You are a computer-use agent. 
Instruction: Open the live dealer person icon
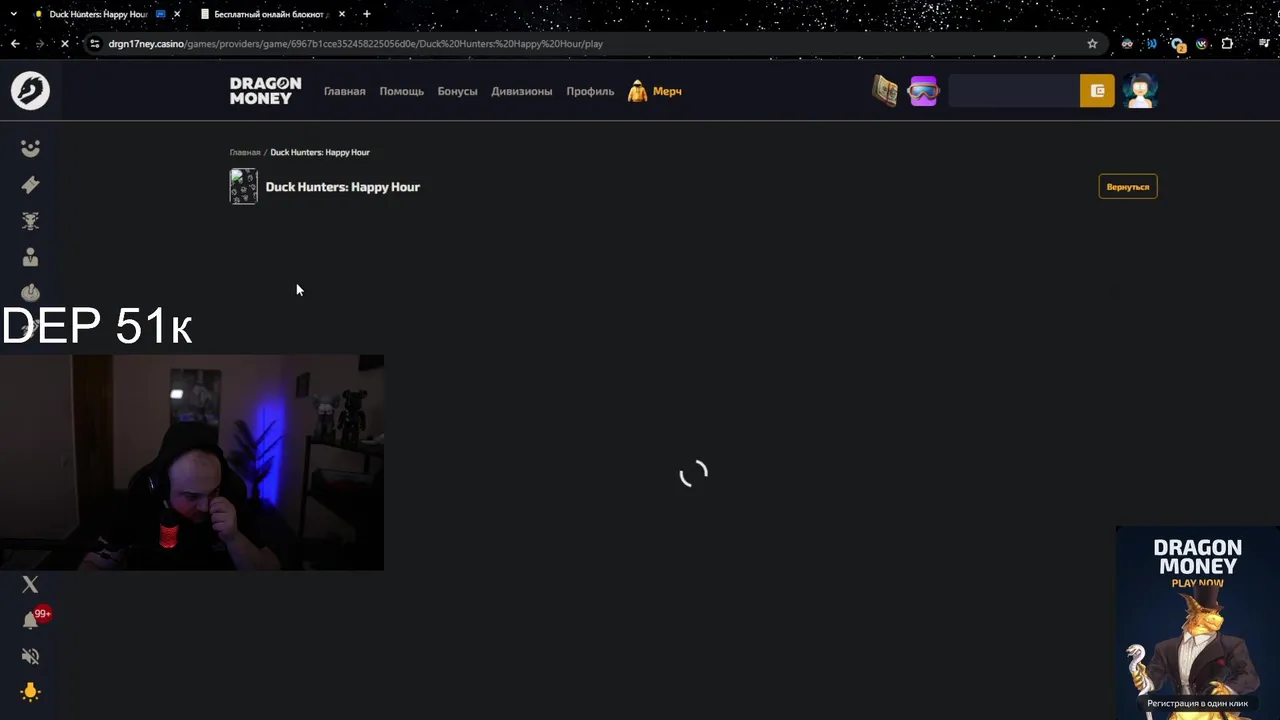30,257
